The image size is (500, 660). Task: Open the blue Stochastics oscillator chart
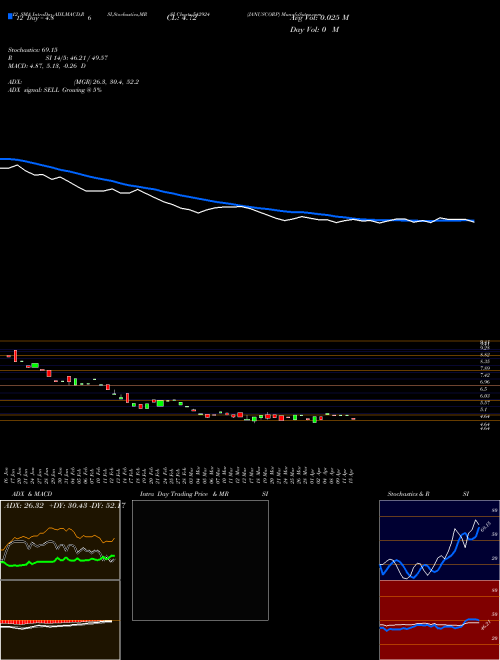click(x=439, y=540)
